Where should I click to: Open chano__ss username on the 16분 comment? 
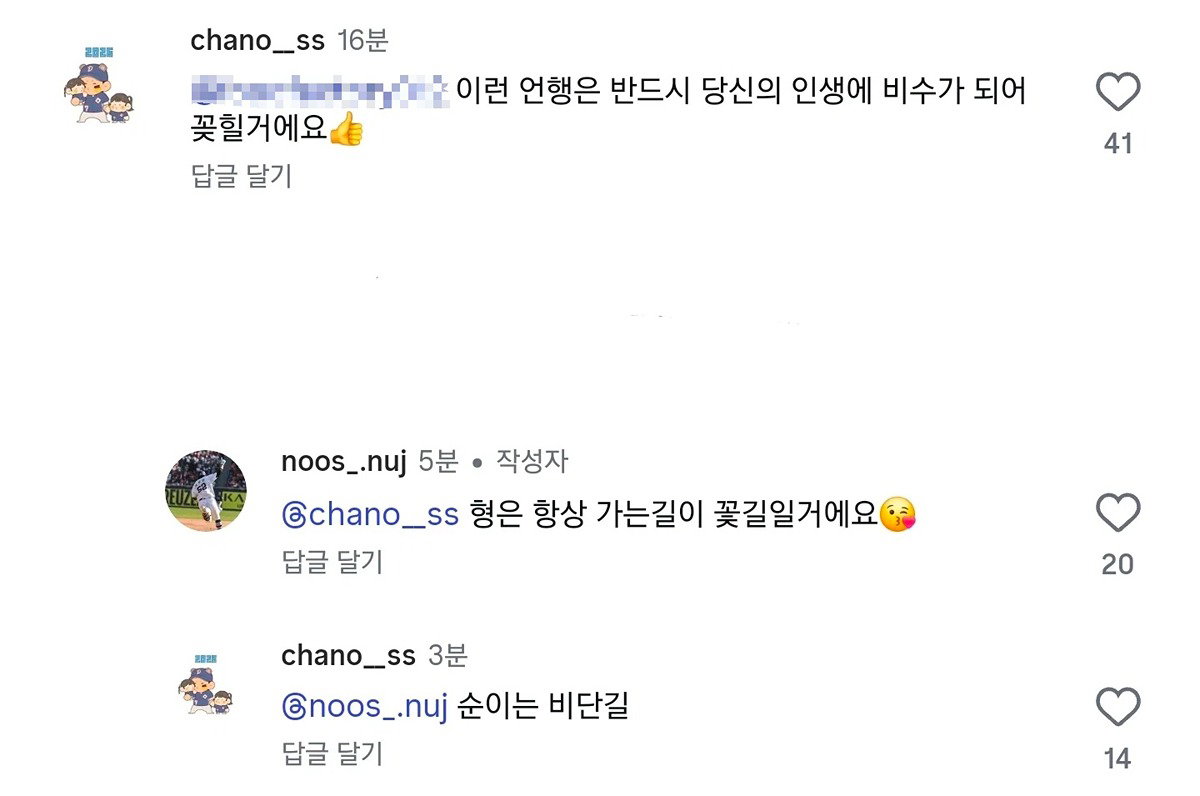coord(257,41)
